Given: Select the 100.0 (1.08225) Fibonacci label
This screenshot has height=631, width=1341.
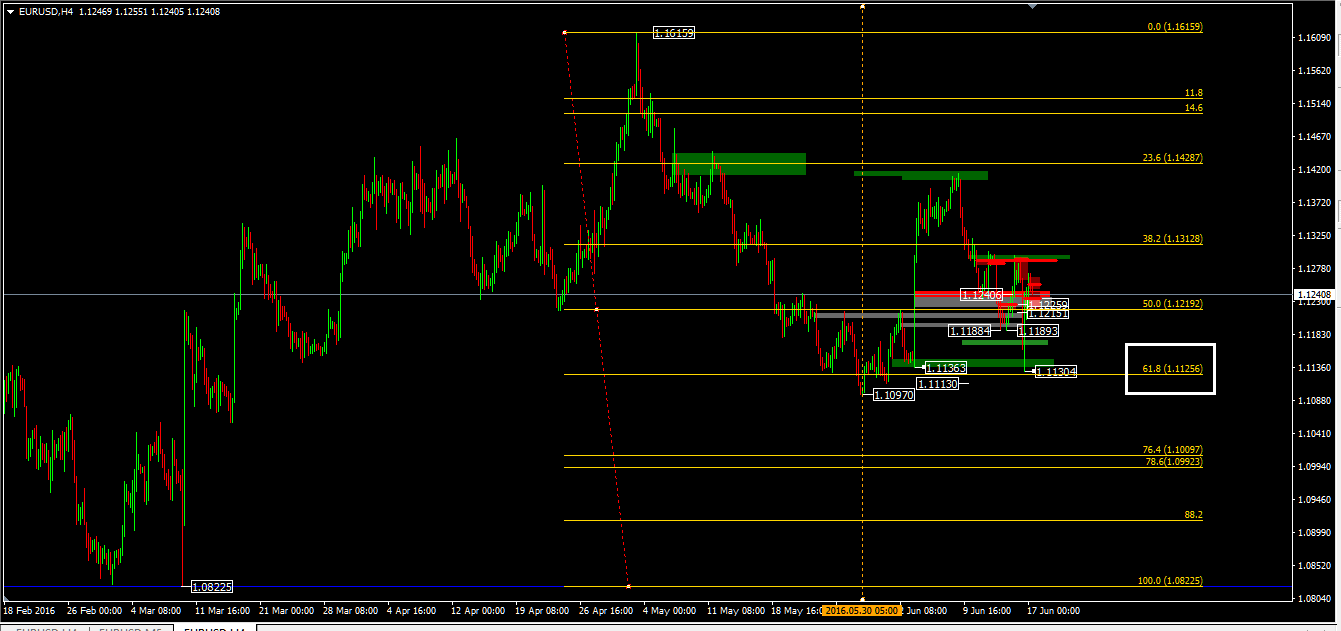Looking at the screenshot, I should (1172, 581).
